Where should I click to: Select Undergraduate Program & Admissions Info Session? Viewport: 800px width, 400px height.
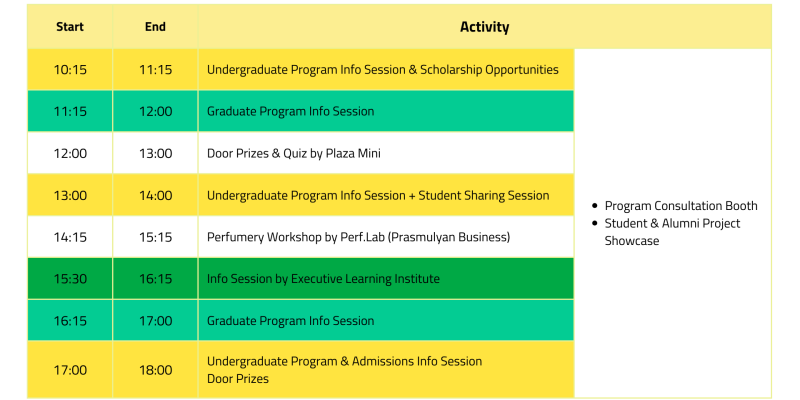coord(344,361)
